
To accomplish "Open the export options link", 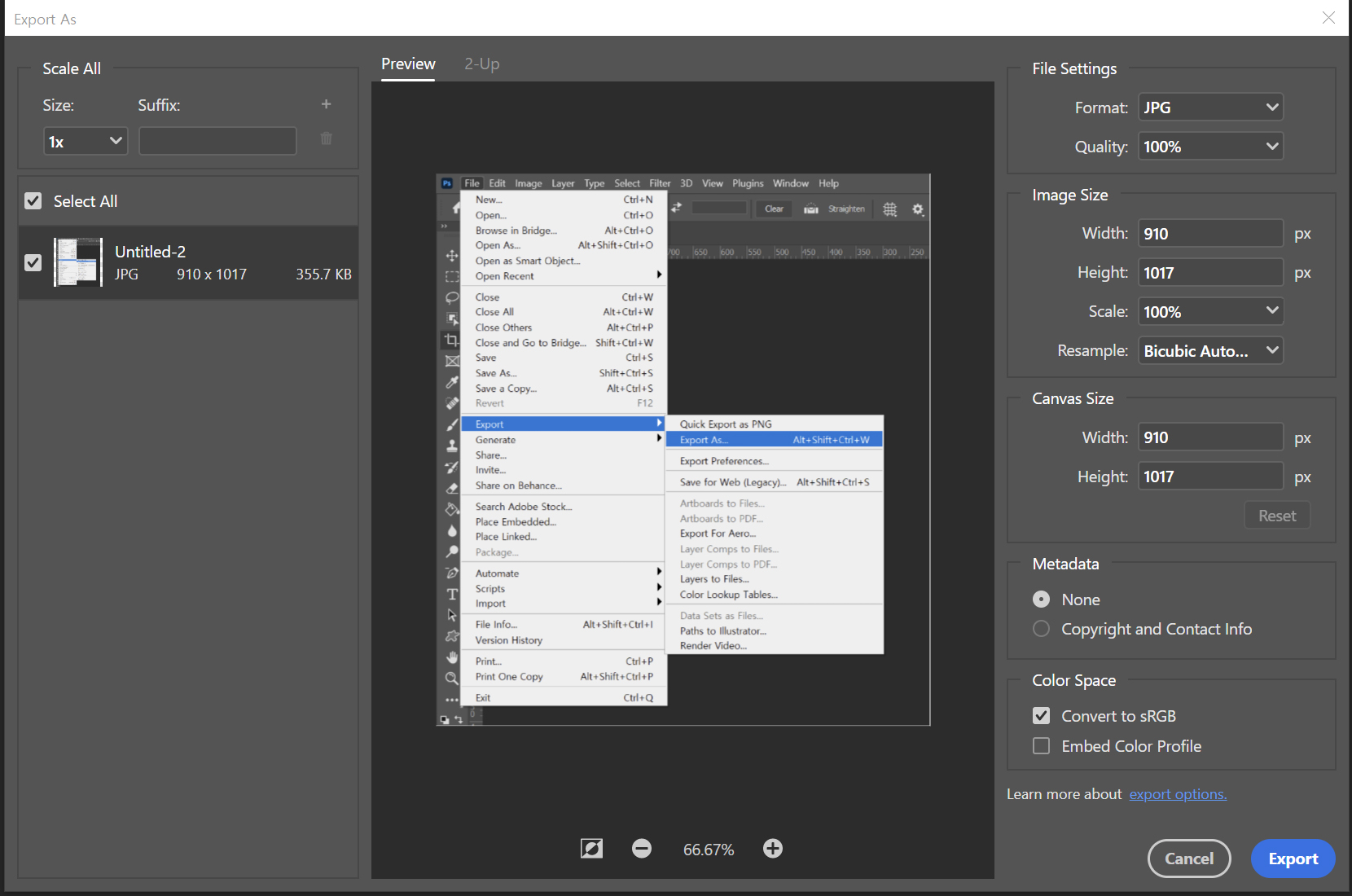I will point(1178,794).
